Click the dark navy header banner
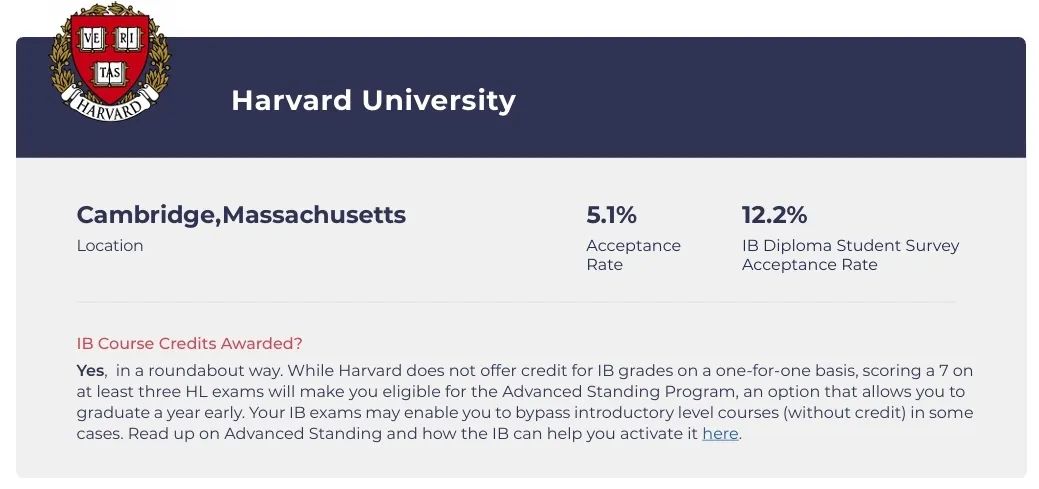Screen dimensions: 1039x489 coord(521,97)
